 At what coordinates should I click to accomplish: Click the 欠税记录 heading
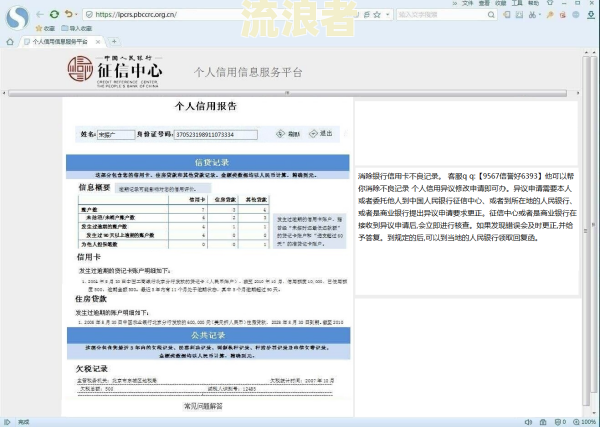pyautogui.click(x=91, y=369)
